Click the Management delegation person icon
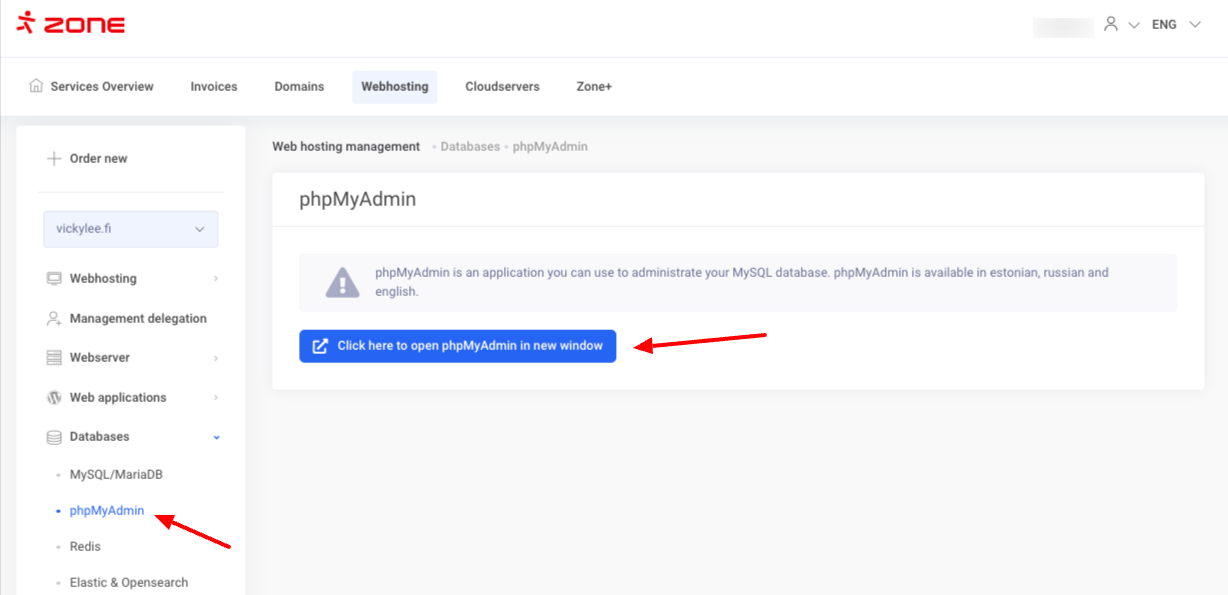Image resolution: width=1228 pixels, height=595 pixels. click(x=54, y=318)
